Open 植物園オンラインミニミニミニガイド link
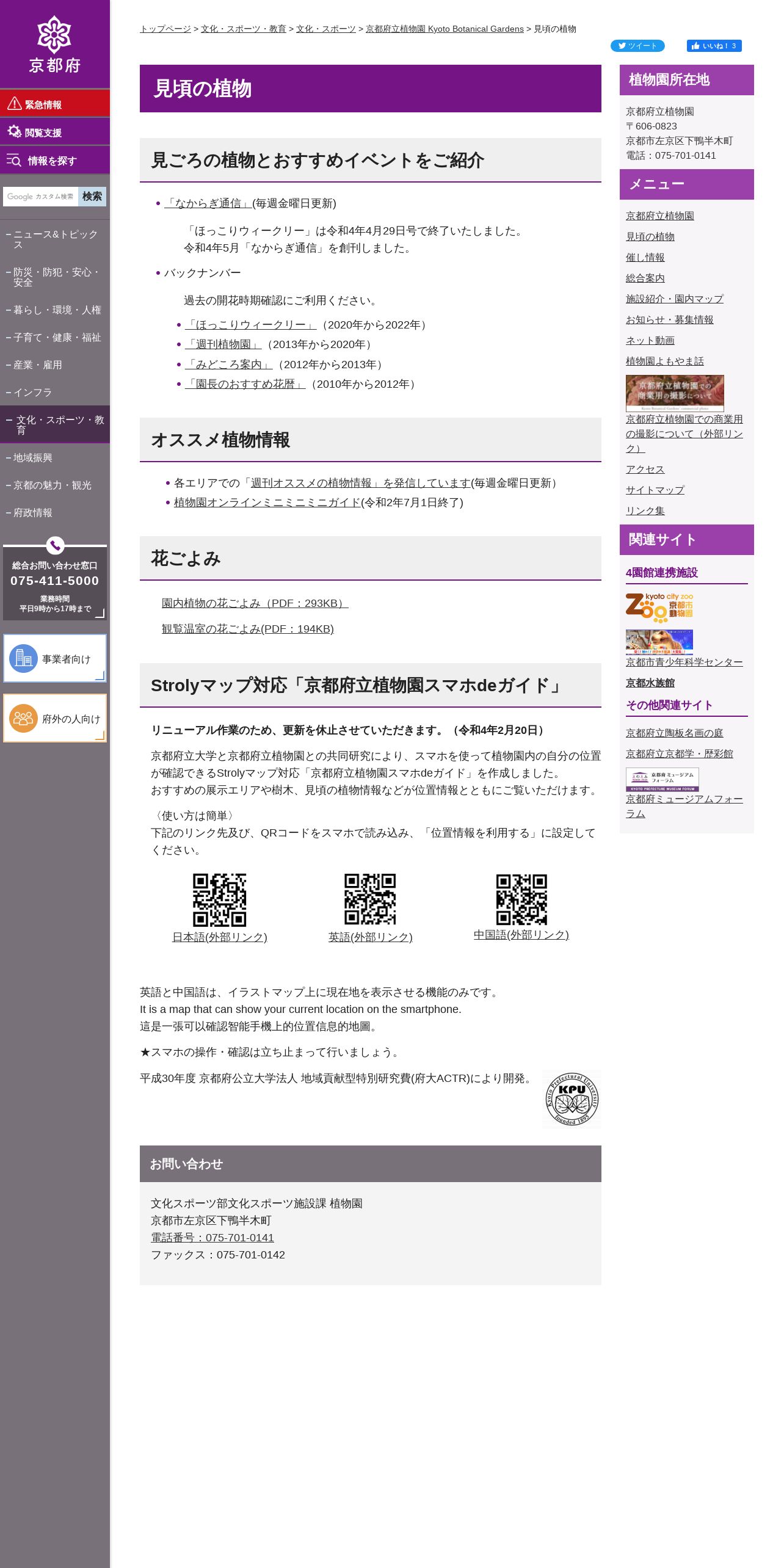This screenshot has width=784, height=1568. (x=267, y=503)
